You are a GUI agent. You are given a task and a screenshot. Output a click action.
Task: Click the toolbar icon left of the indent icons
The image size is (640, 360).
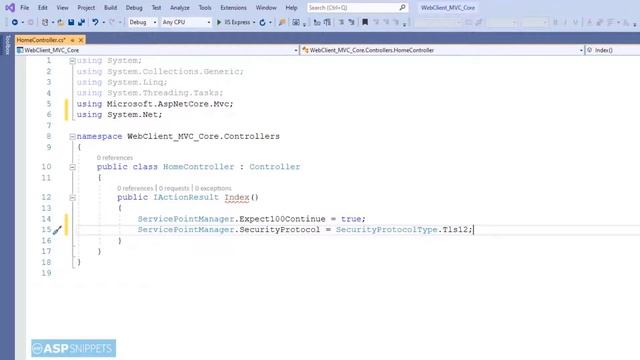coord(296,22)
